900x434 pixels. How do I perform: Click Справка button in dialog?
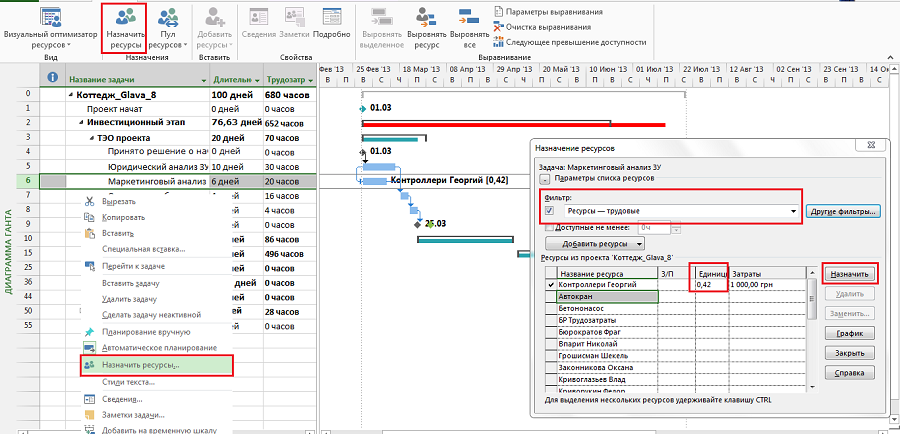(851, 373)
